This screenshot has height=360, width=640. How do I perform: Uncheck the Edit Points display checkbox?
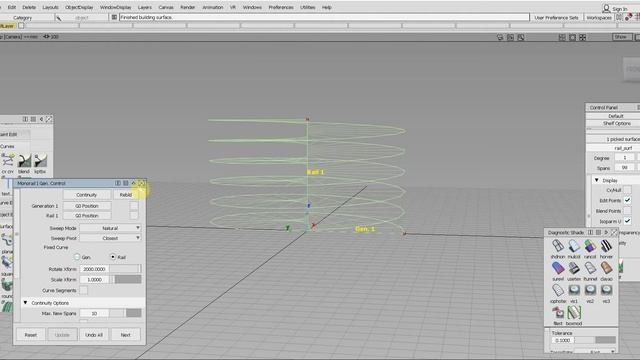[627, 200]
